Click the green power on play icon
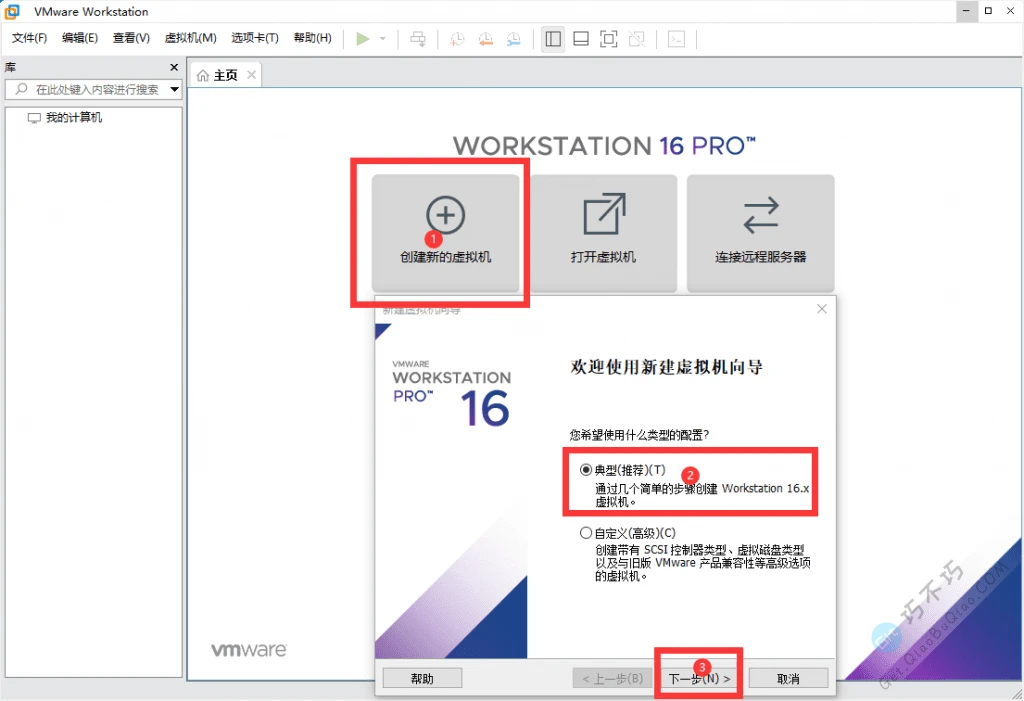1024x701 pixels. 362,39
